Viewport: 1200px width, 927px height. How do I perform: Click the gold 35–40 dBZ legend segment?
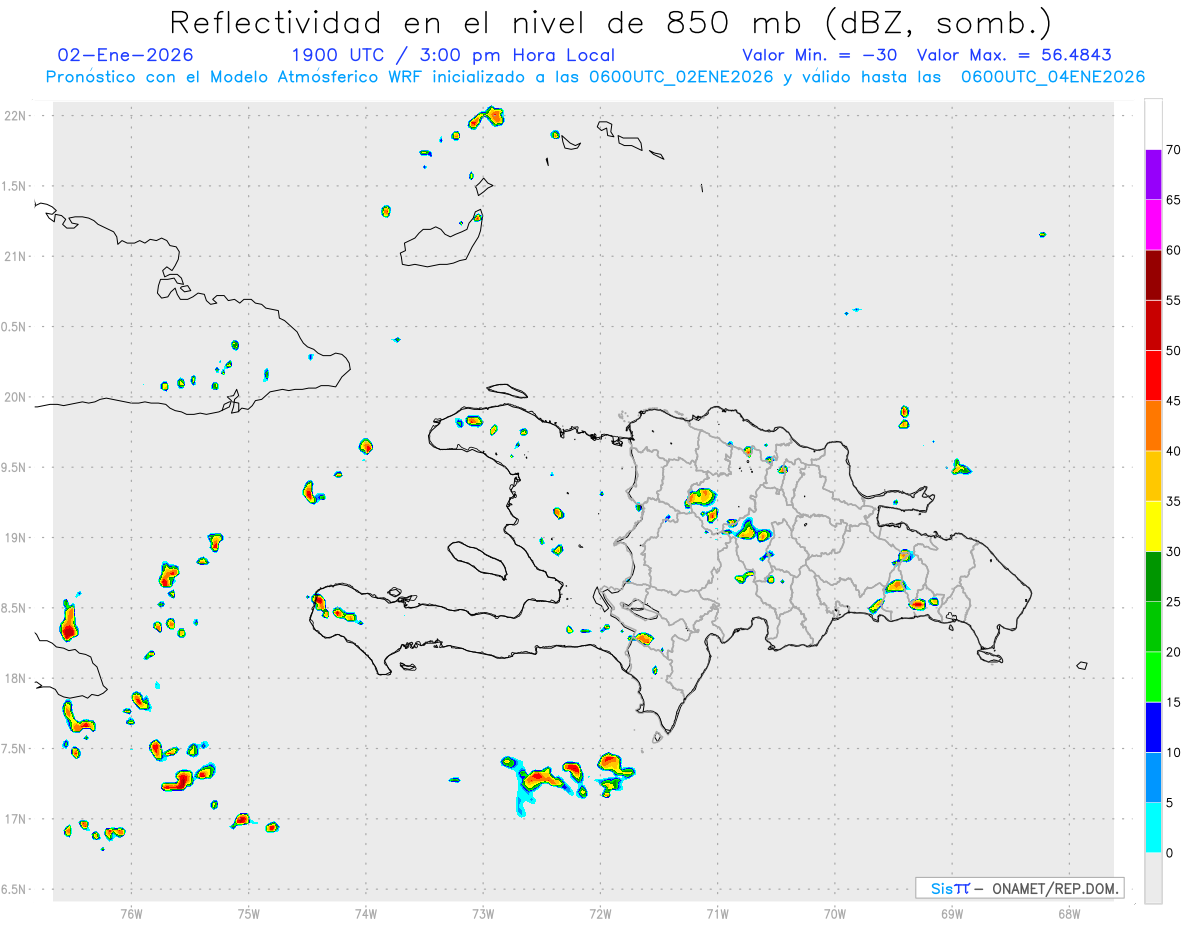tap(1153, 476)
